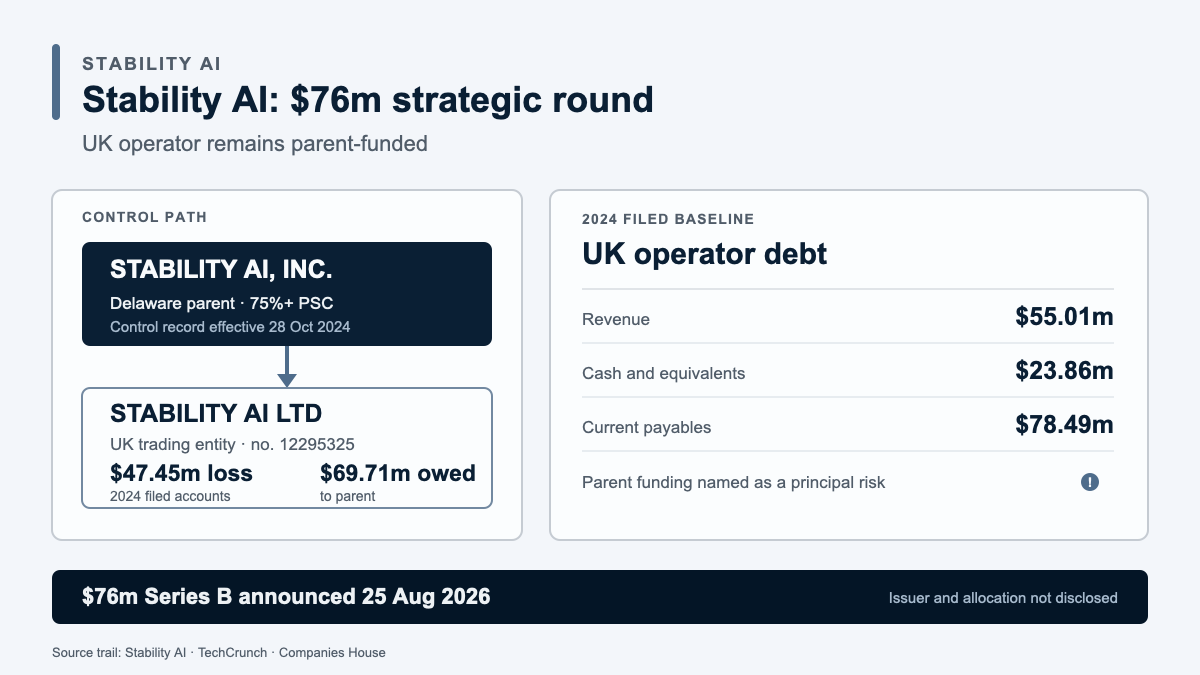Click the $55.01m revenue figure
1200x675 pixels.
point(1064,317)
